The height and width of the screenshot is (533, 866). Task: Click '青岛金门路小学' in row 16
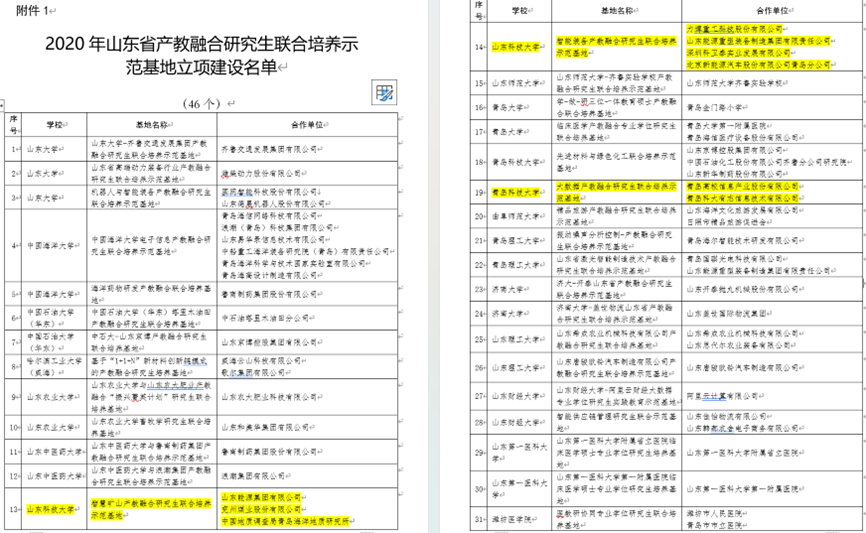[714, 107]
